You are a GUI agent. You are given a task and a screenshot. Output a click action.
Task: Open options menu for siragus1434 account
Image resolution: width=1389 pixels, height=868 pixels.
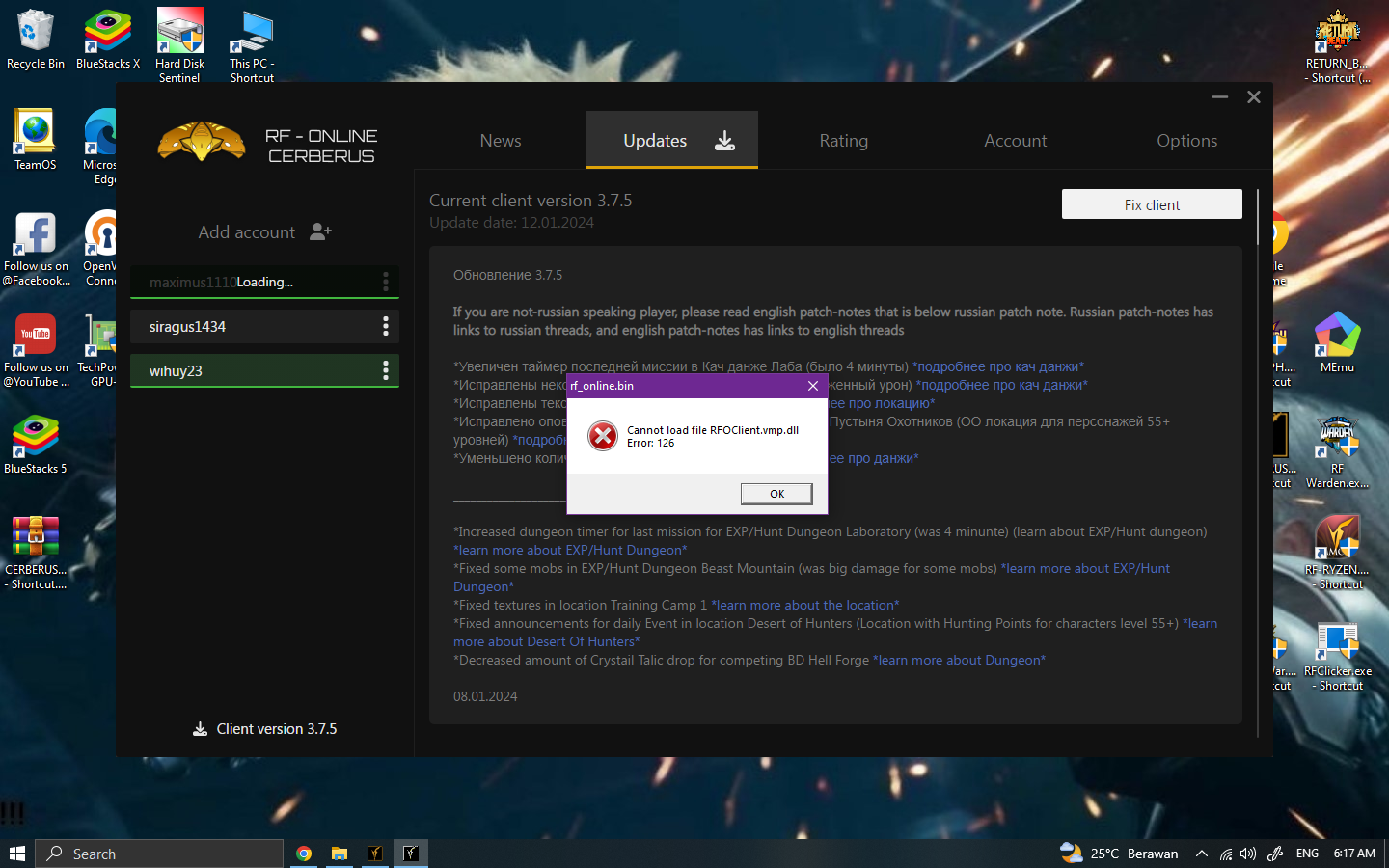click(386, 326)
